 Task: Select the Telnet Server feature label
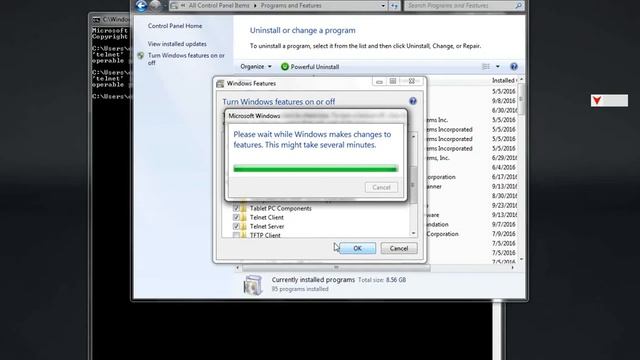click(x=267, y=226)
